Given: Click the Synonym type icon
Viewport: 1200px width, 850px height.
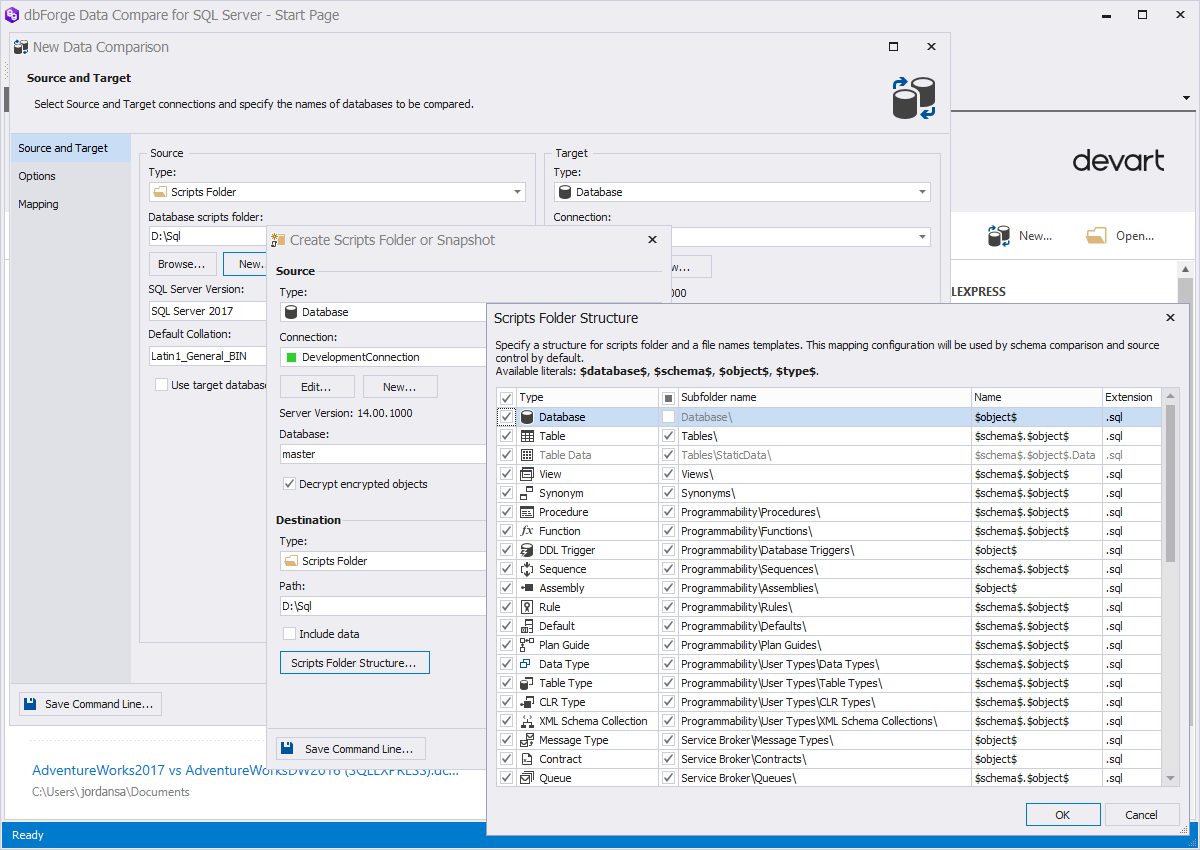Looking at the screenshot, I should (x=527, y=492).
